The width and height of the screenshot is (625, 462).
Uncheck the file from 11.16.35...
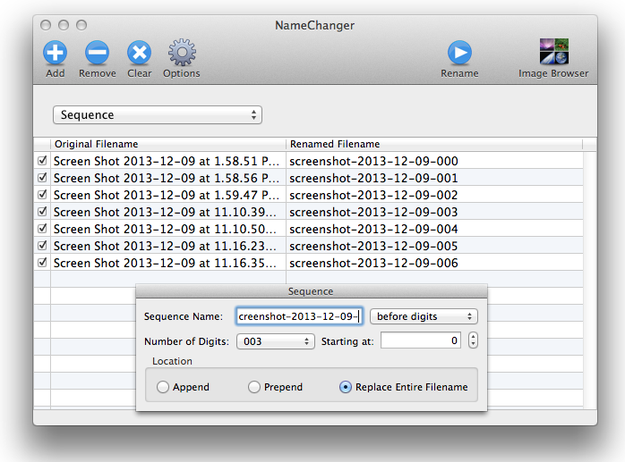coord(42,262)
